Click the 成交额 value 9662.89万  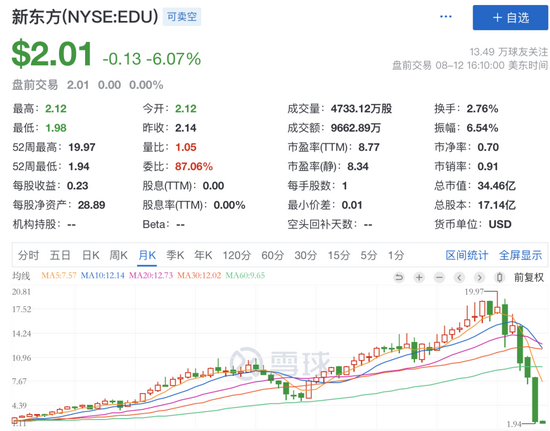pos(356,128)
